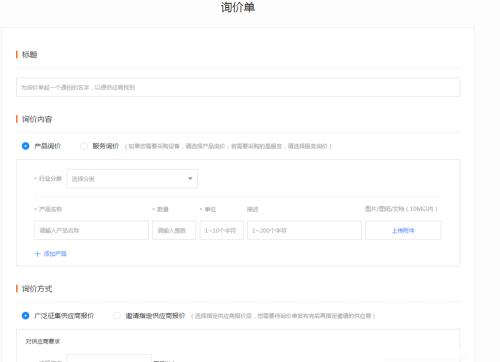Image resolution: width=500 pixels, height=362 pixels.
Task: Click the dropdown arrow in 行业分类
Action: pos(190,179)
